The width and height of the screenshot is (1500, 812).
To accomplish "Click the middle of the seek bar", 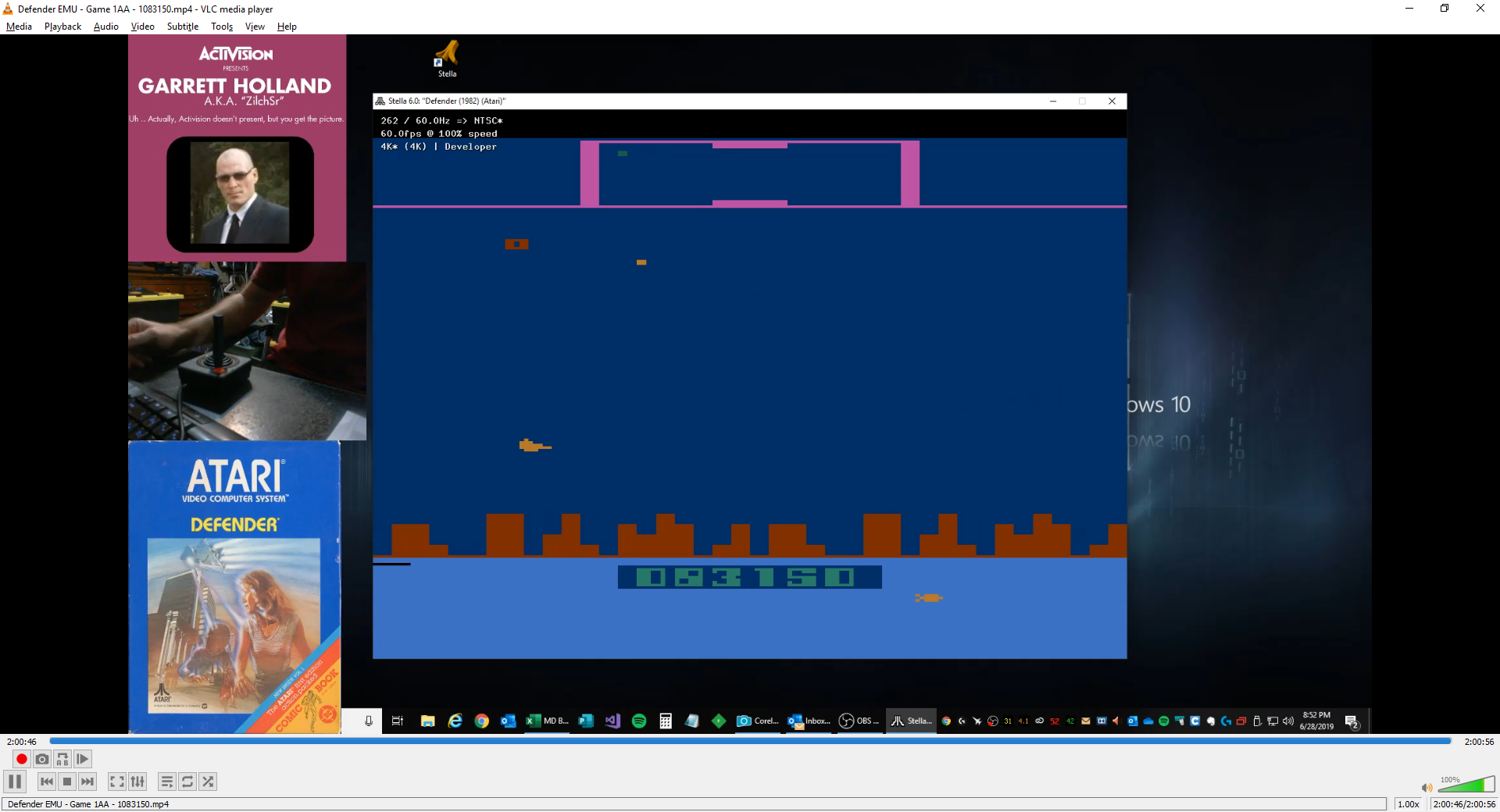I will 750,741.
